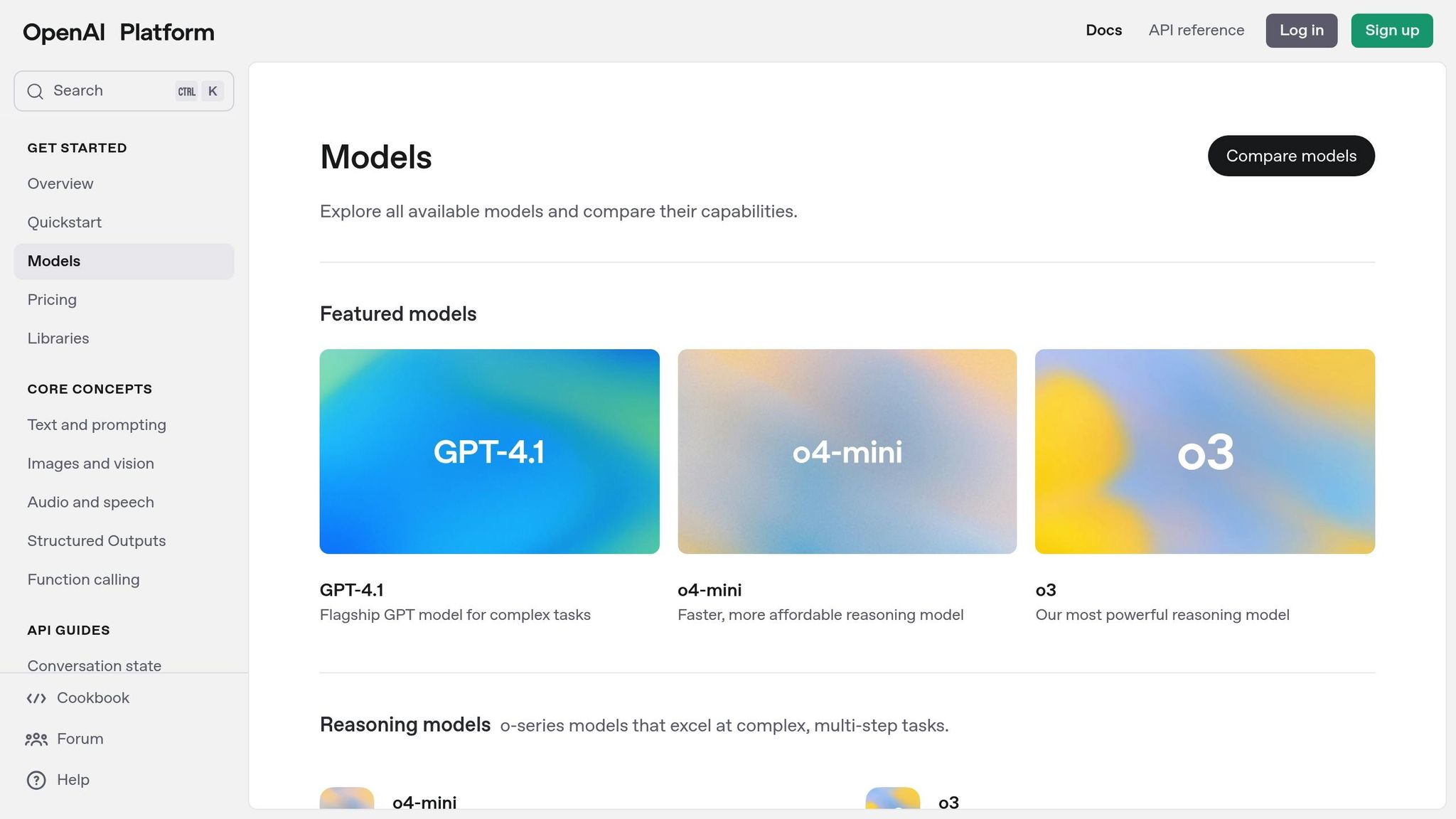Select Models in the sidebar

point(124,262)
